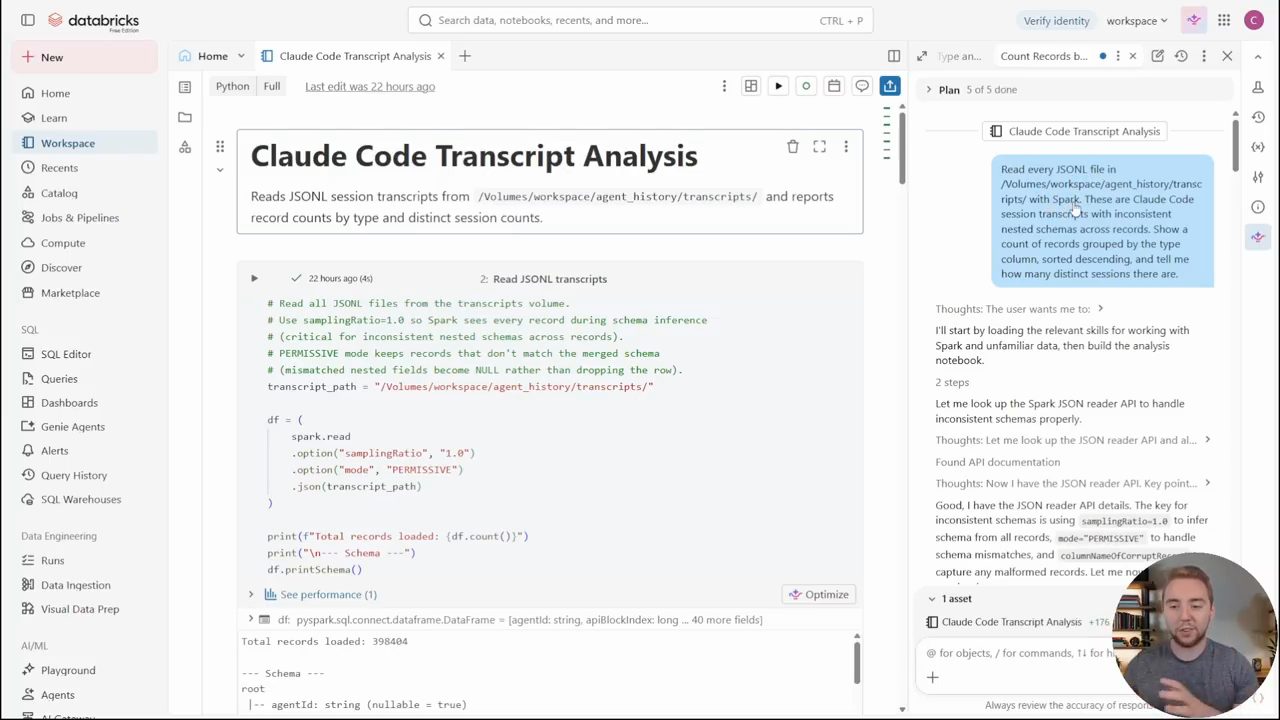Expand the df DataFrame schema row
The height and width of the screenshot is (720, 1280).
click(x=251, y=620)
